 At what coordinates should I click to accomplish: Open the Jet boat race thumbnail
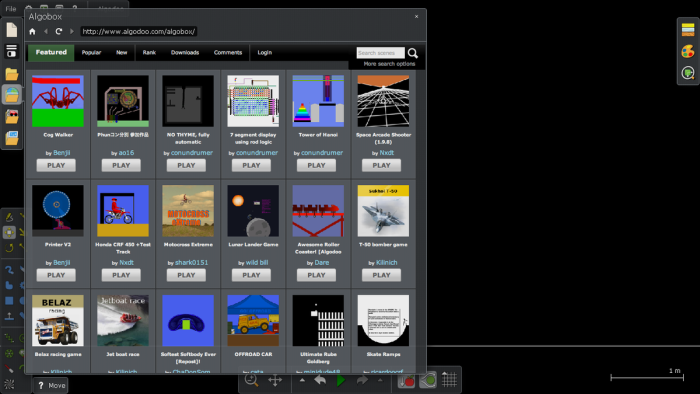[x=123, y=320]
